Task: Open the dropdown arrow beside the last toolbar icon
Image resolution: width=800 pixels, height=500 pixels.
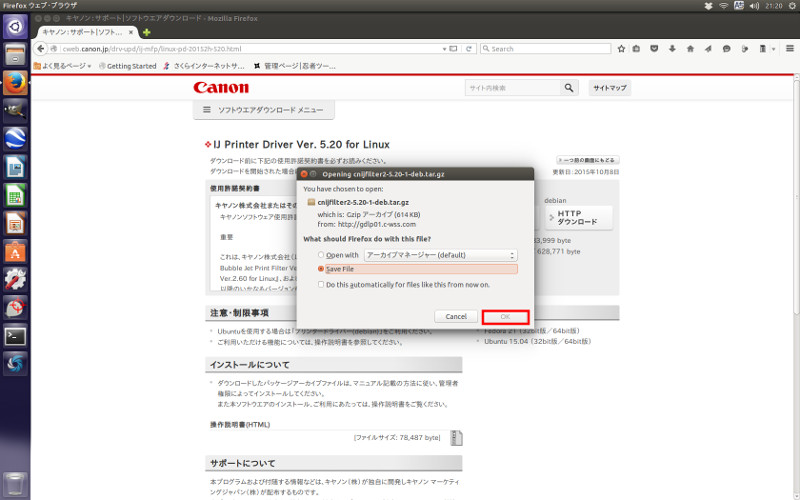Action: [773, 49]
